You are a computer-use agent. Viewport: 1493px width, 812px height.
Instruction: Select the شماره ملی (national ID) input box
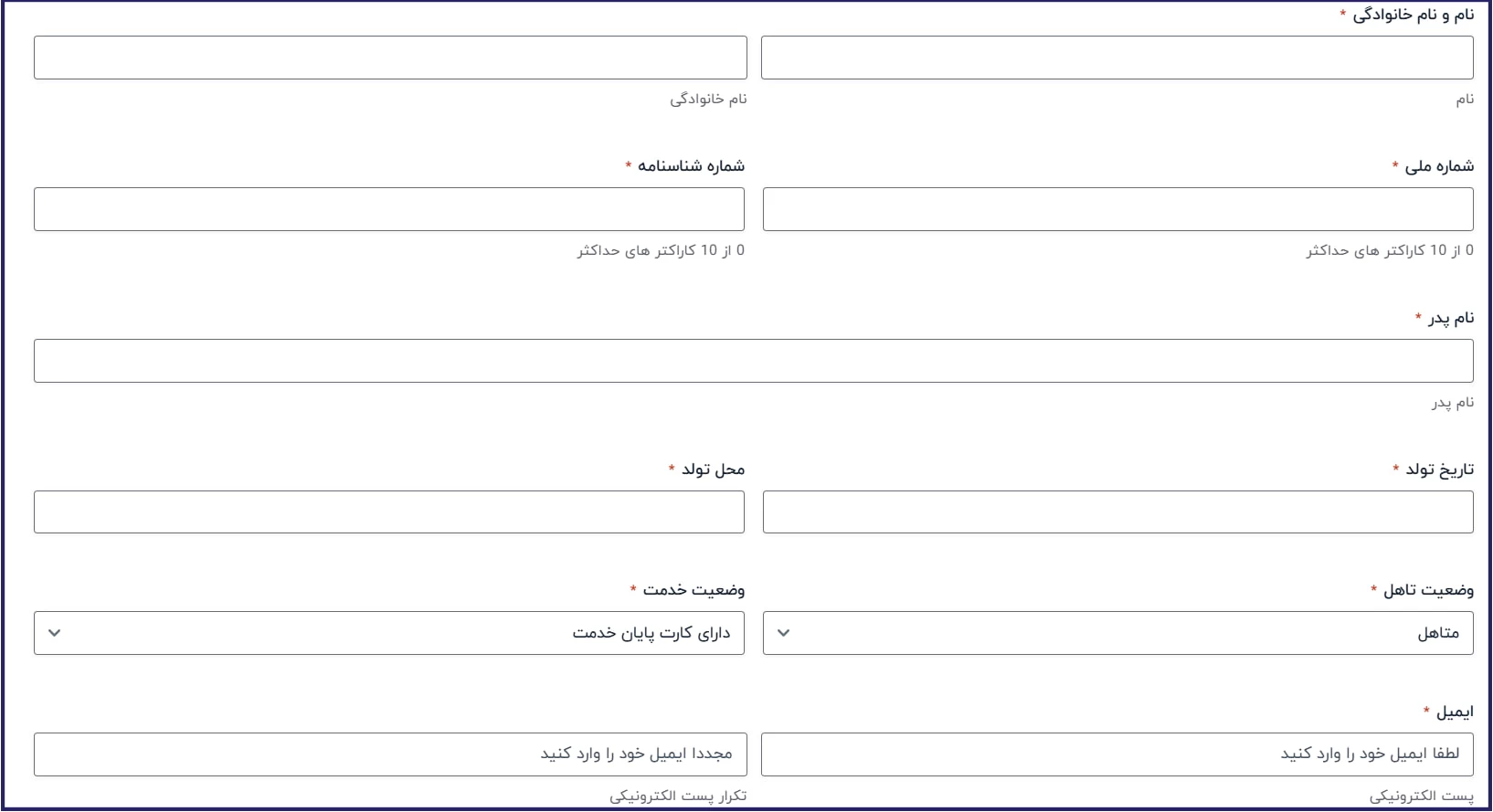(1117, 209)
